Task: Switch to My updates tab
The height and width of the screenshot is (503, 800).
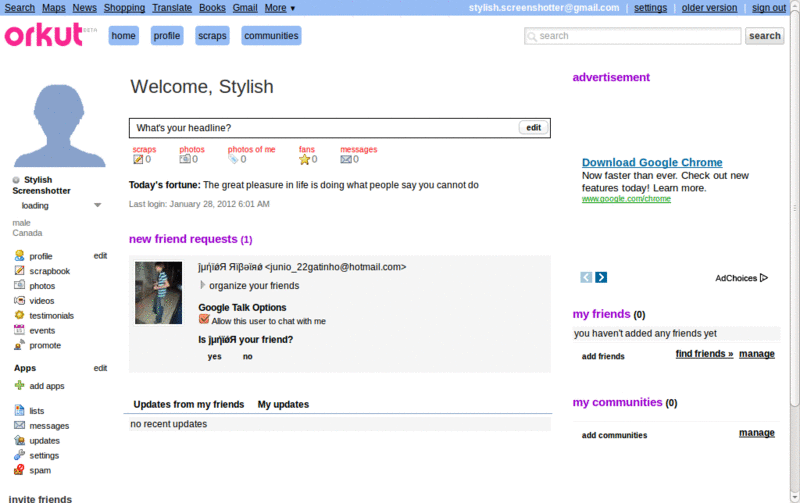Action: [x=283, y=404]
